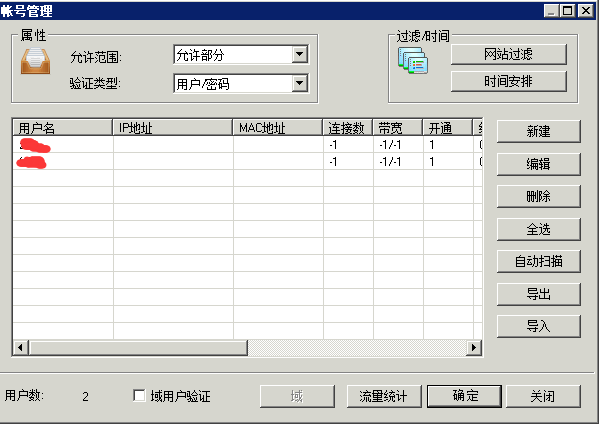Click the MAC地址 column header
This screenshot has width=599, height=424.
pos(278,128)
